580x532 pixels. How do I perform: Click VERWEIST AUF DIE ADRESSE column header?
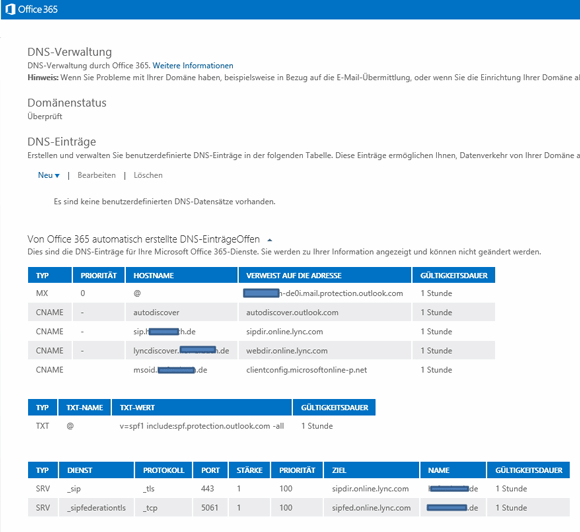pos(325,275)
